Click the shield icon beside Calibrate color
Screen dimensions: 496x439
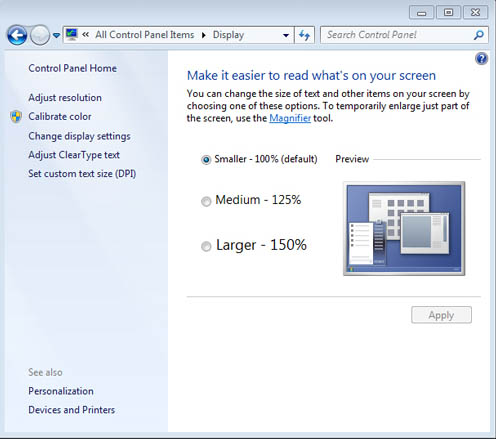16,117
